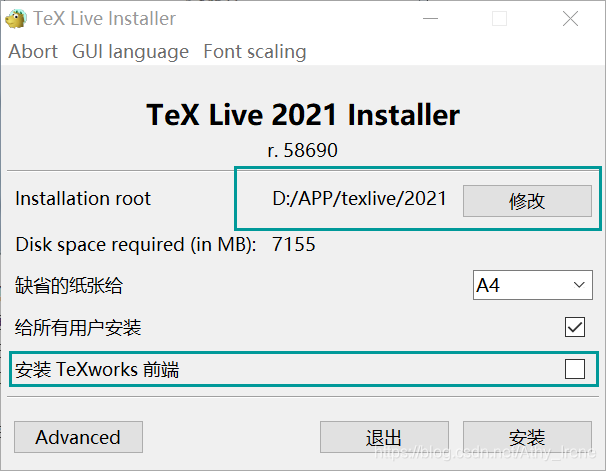The width and height of the screenshot is (606, 471).
Task: Open the Advanced settings button
Action: pyautogui.click(x=78, y=437)
